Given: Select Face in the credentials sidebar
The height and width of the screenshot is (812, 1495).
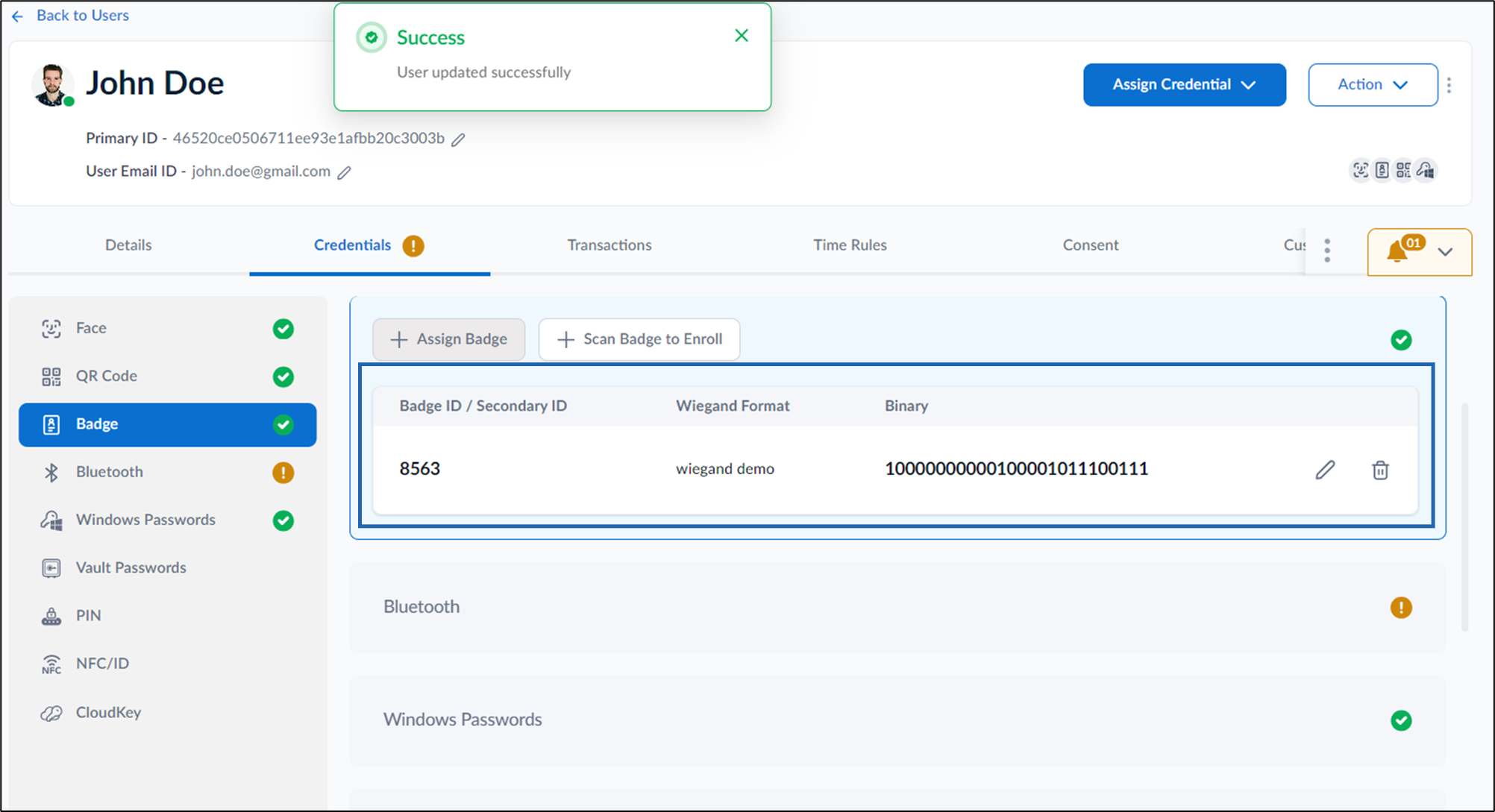Looking at the screenshot, I should [167, 328].
